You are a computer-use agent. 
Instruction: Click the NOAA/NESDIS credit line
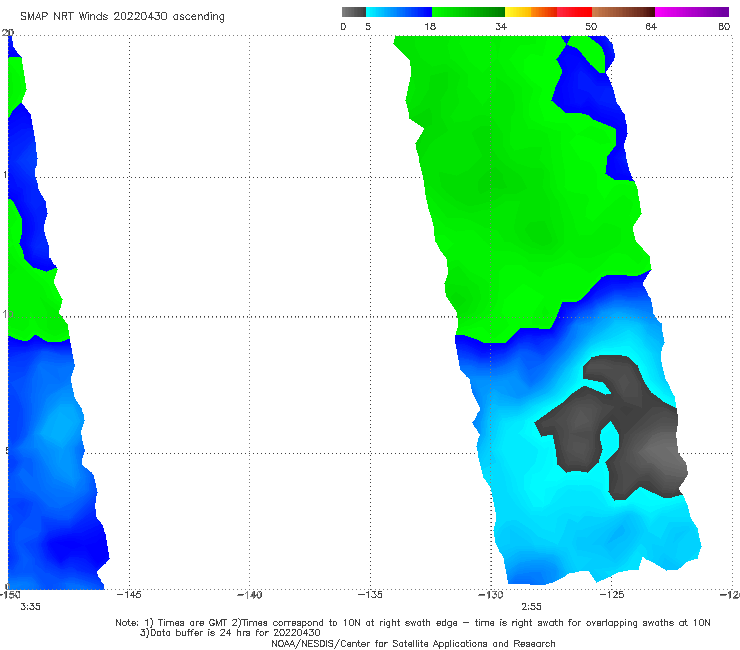point(413,644)
